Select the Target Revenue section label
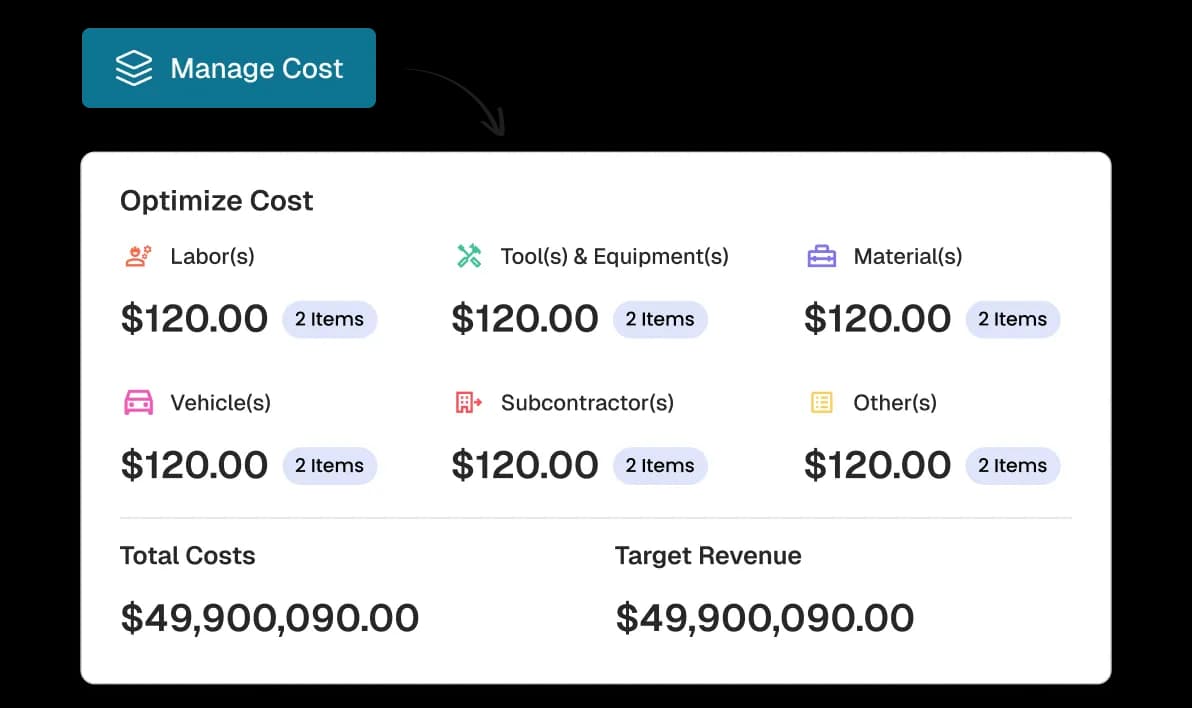 [707, 555]
